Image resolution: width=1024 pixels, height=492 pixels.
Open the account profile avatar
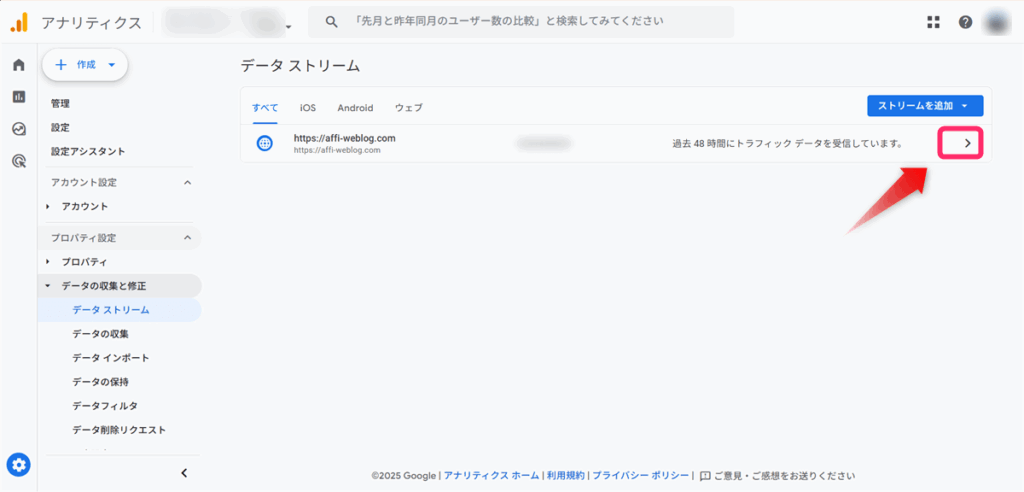[997, 22]
